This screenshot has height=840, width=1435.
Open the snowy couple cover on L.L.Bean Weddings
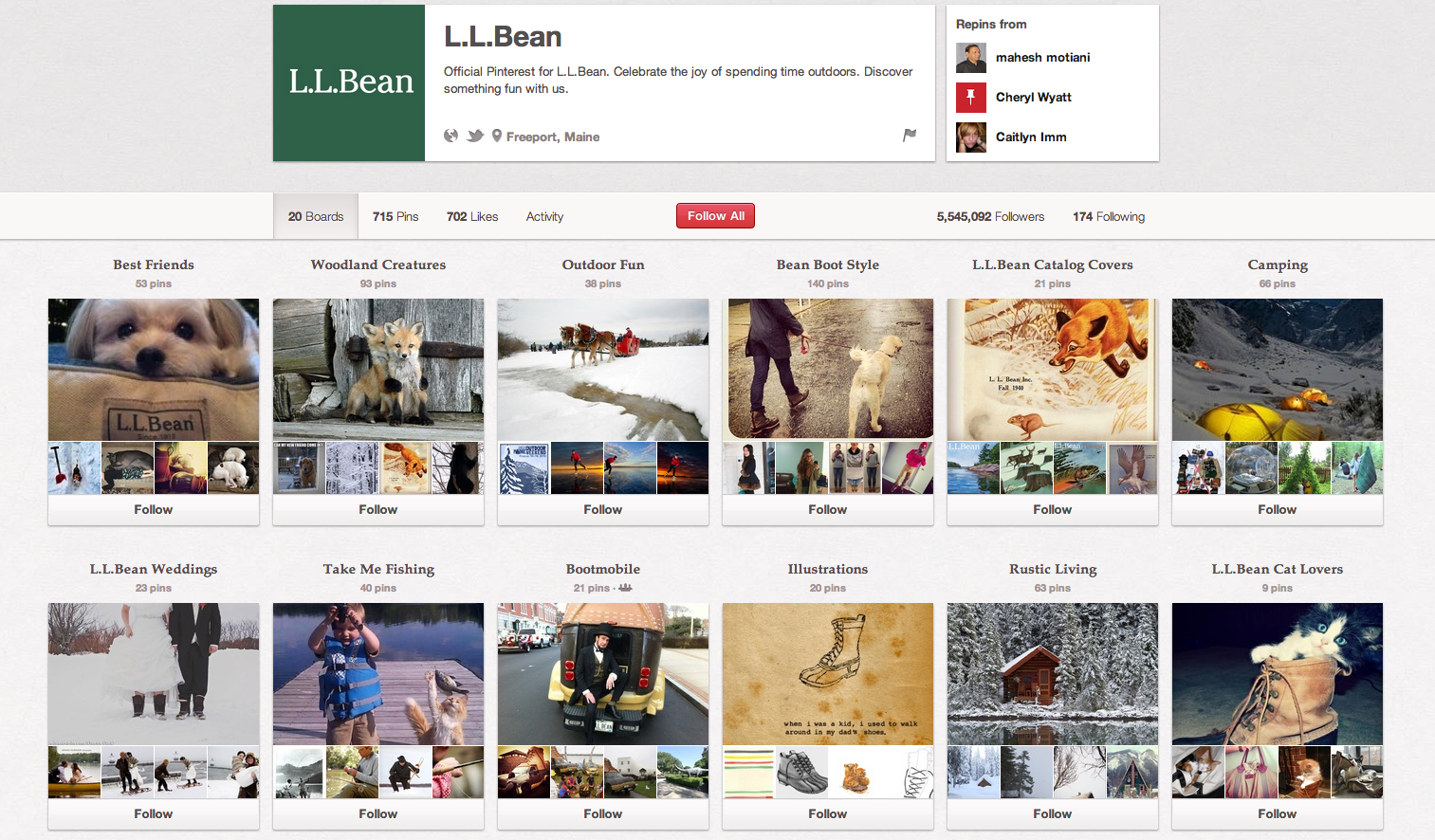tap(154, 674)
